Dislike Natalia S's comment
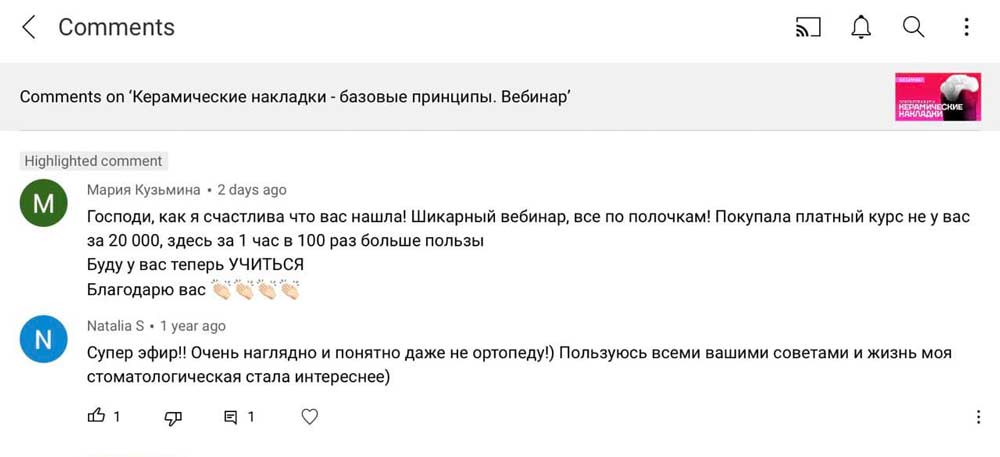Image resolution: width=1000 pixels, height=457 pixels. tap(173, 417)
